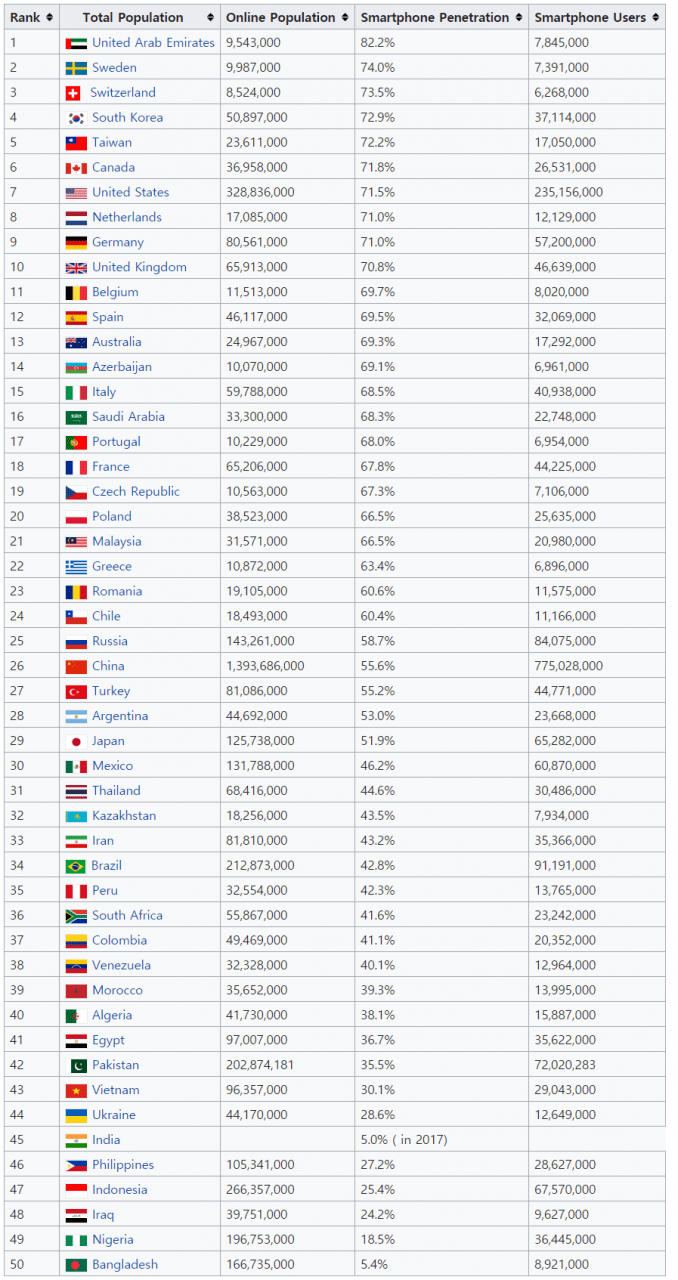
Task: Open the Switzerland country link
Action: point(123,93)
